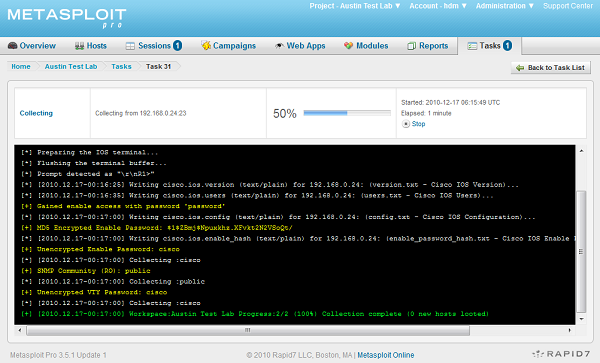Switch to the Hosts tab
The width and height of the screenshot is (600, 363).
coord(91,46)
